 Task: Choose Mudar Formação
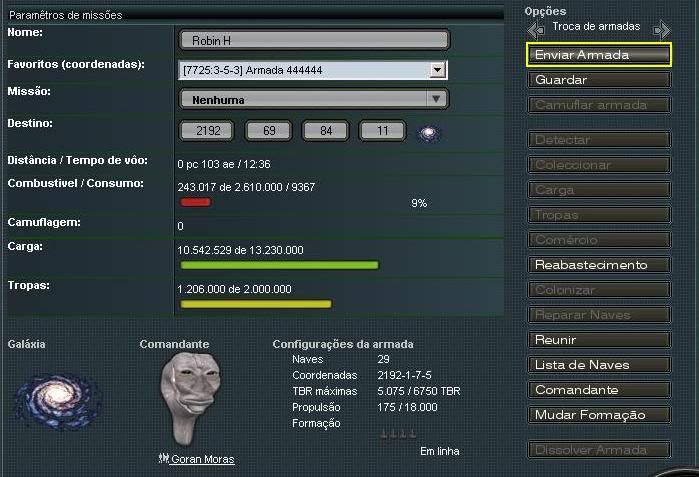click(599, 415)
